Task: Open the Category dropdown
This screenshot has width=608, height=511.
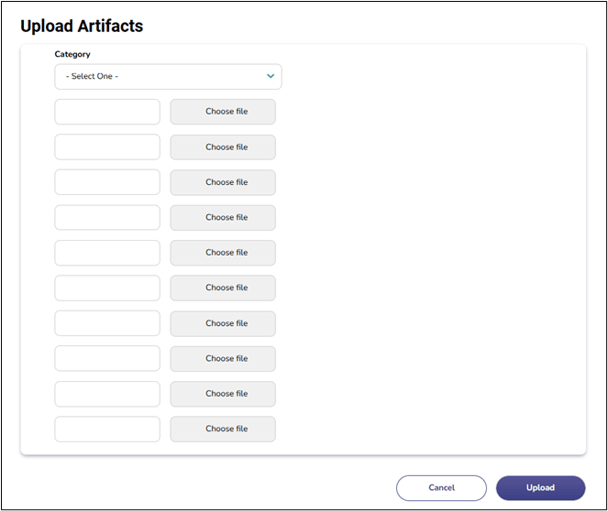Action: (168, 76)
